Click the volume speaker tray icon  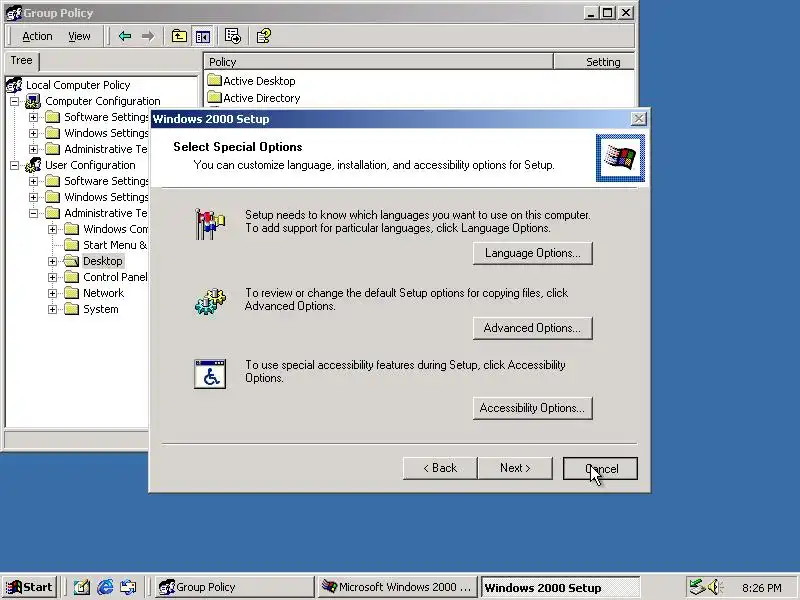(x=714, y=587)
